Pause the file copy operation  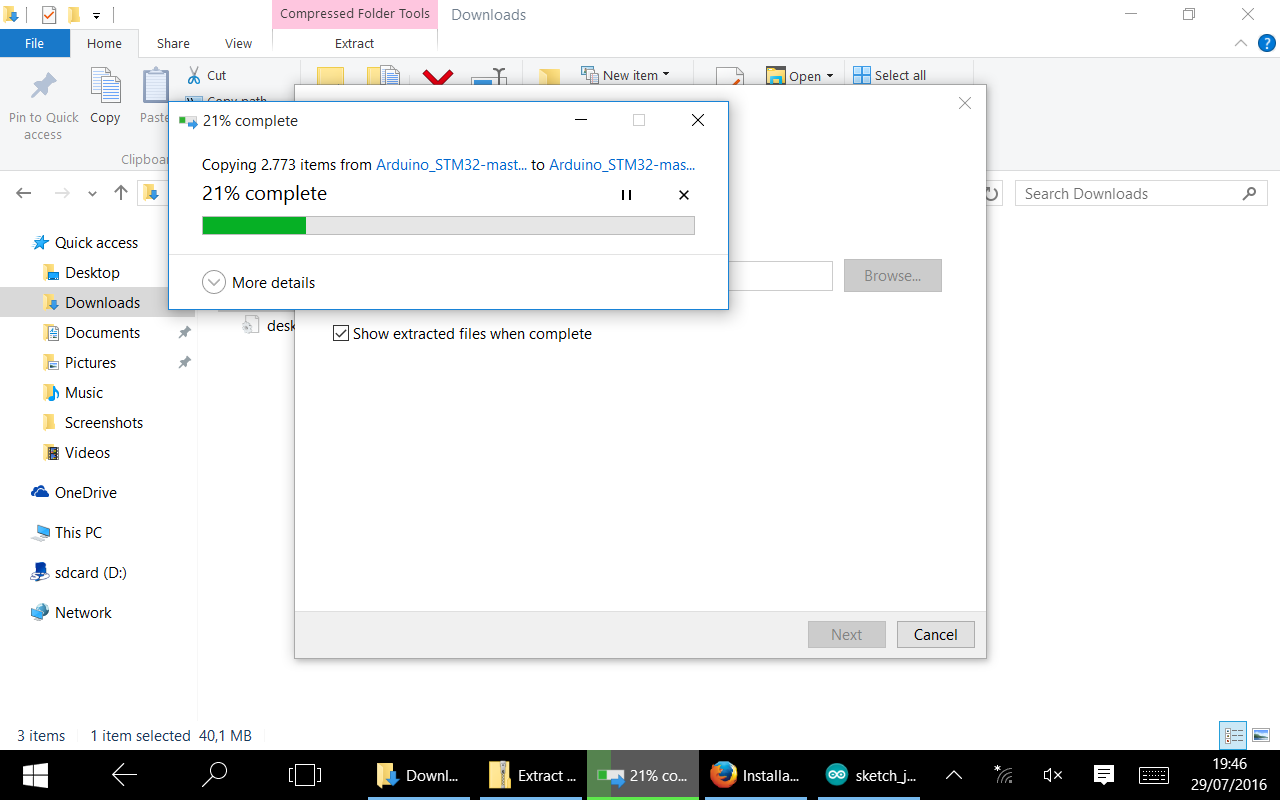tap(626, 195)
